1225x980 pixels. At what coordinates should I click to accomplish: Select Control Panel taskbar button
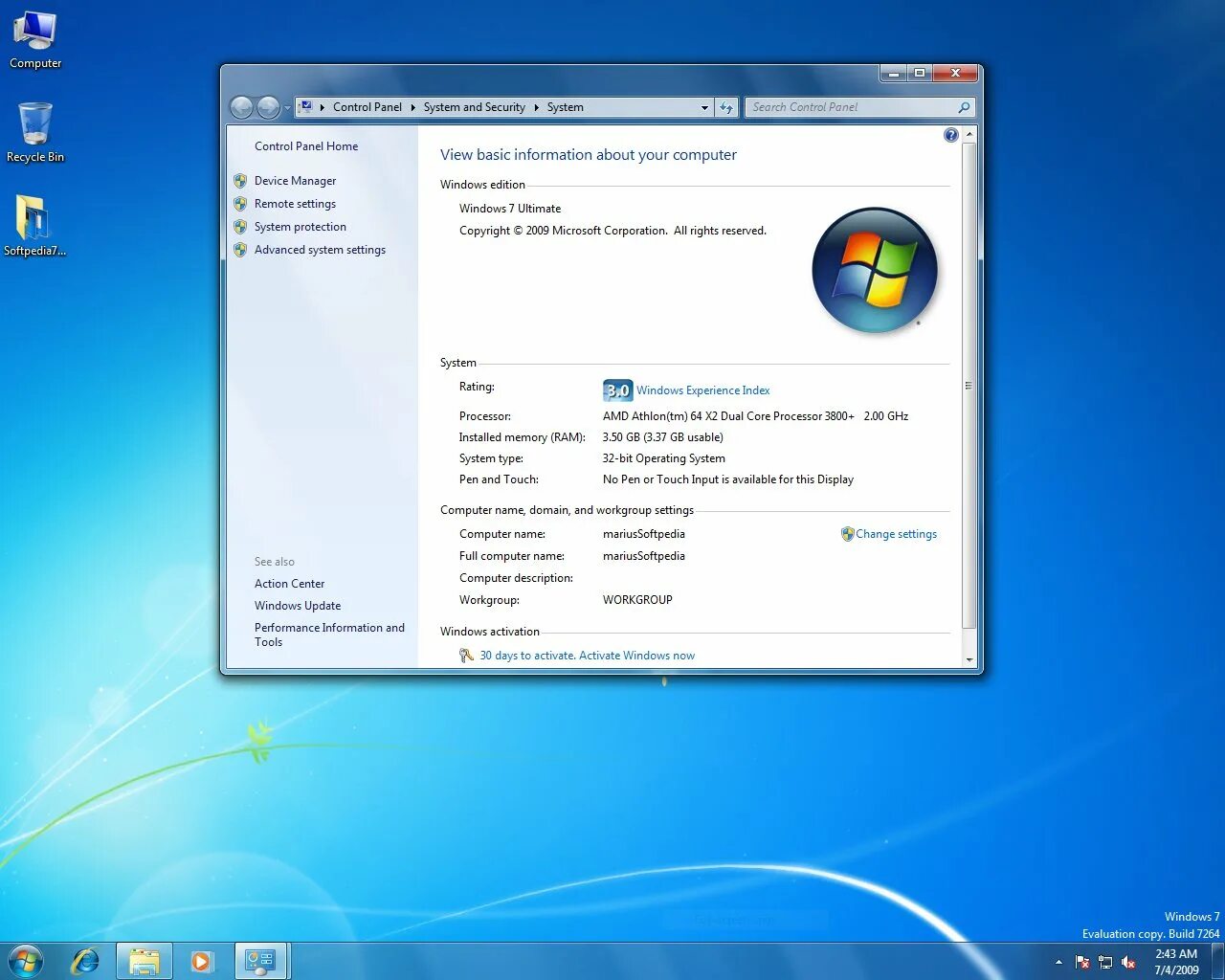pyautogui.click(x=261, y=961)
